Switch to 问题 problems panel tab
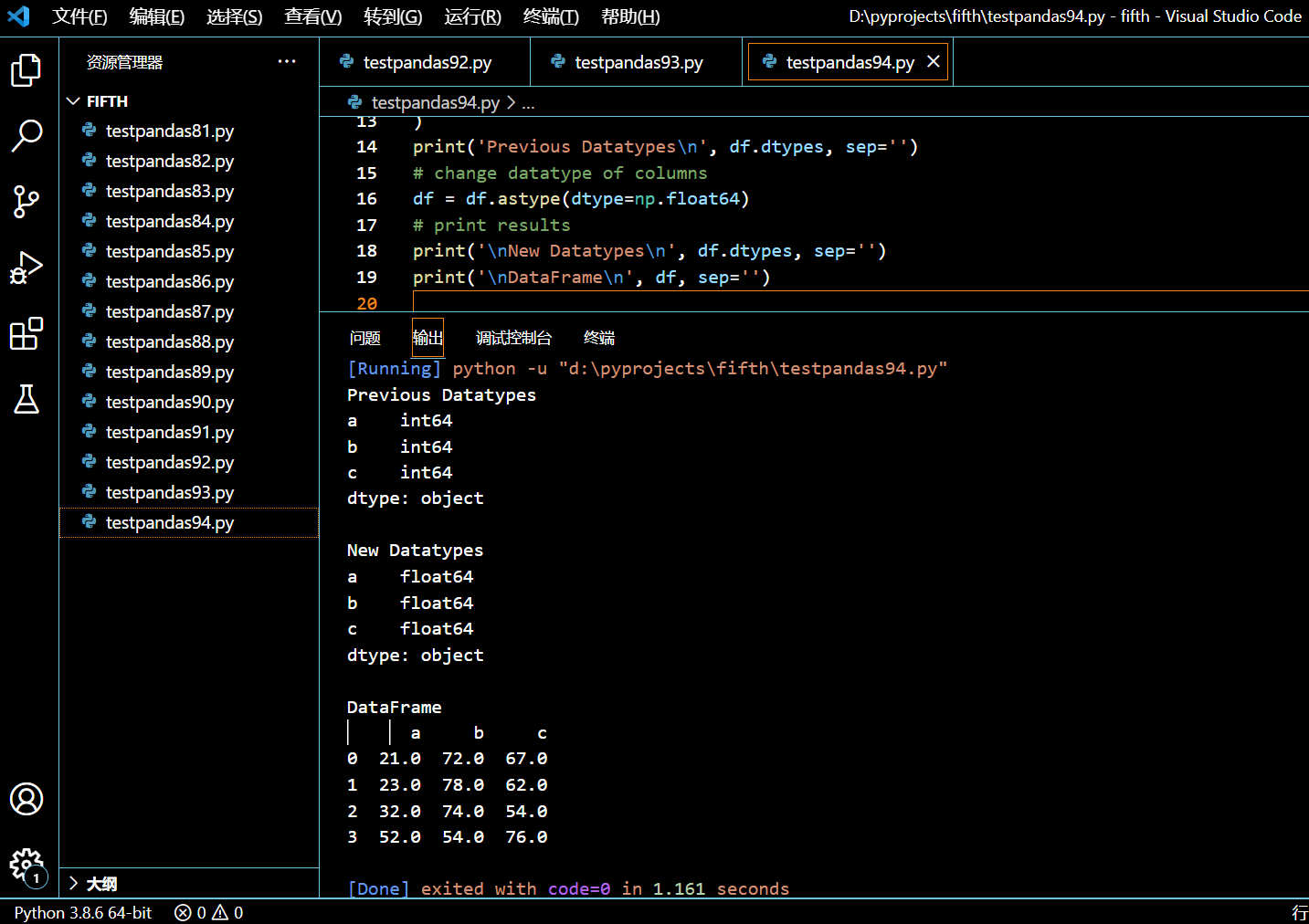This screenshot has width=1309, height=924. [x=365, y=338]
